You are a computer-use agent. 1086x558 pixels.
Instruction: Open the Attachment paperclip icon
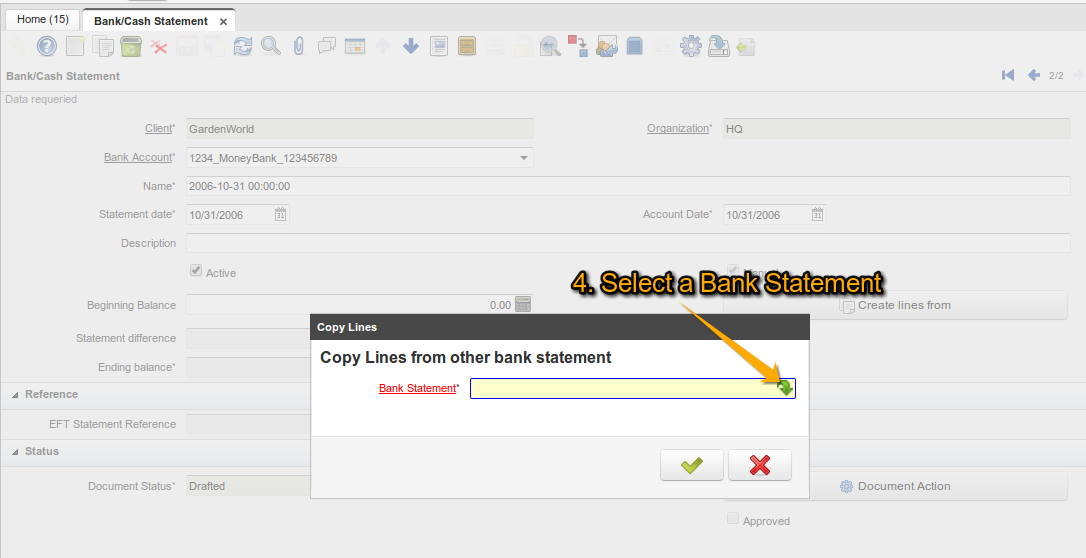point(299,46)
